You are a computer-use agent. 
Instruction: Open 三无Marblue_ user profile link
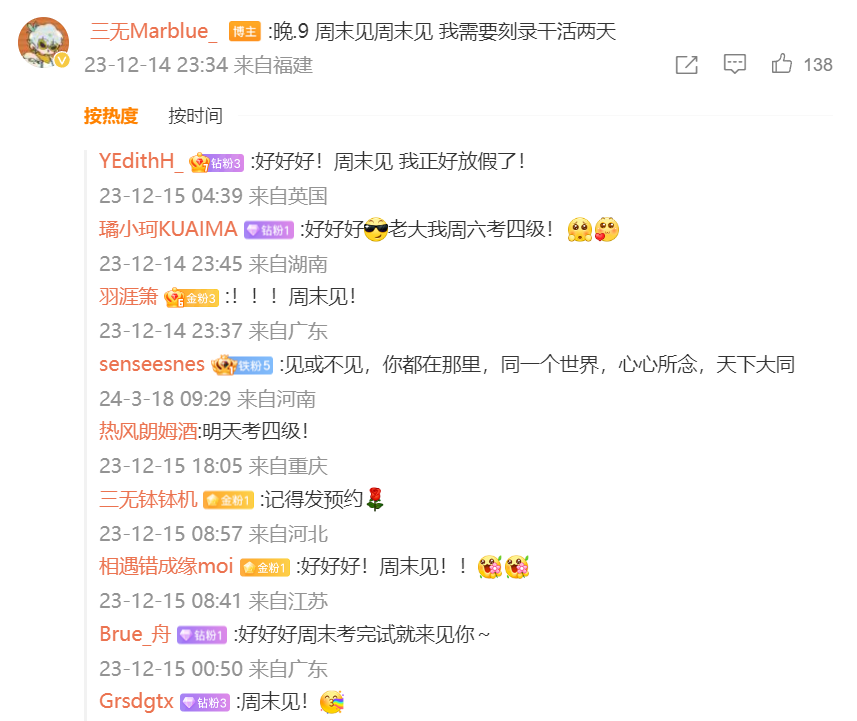tap(154, 31)
